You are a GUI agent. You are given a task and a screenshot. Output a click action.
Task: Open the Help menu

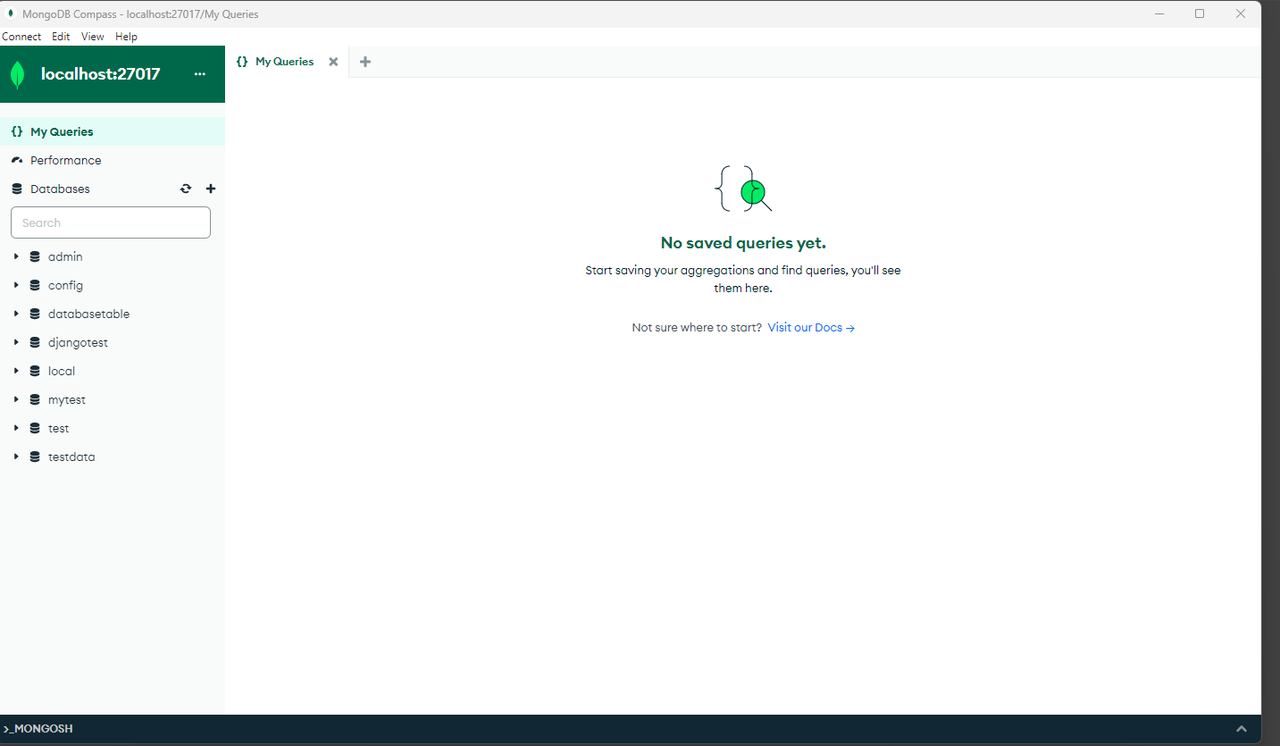tap(126, 36)
